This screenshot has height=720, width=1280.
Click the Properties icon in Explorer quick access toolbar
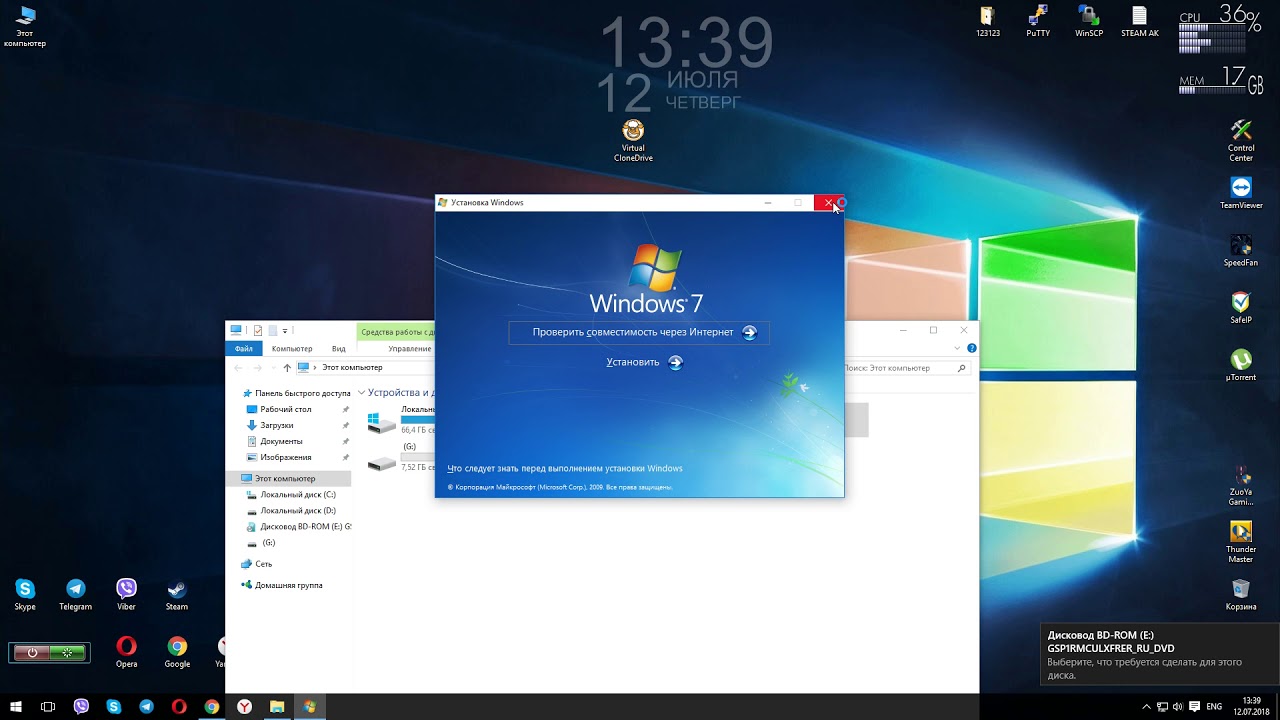(x=258, y=330)
